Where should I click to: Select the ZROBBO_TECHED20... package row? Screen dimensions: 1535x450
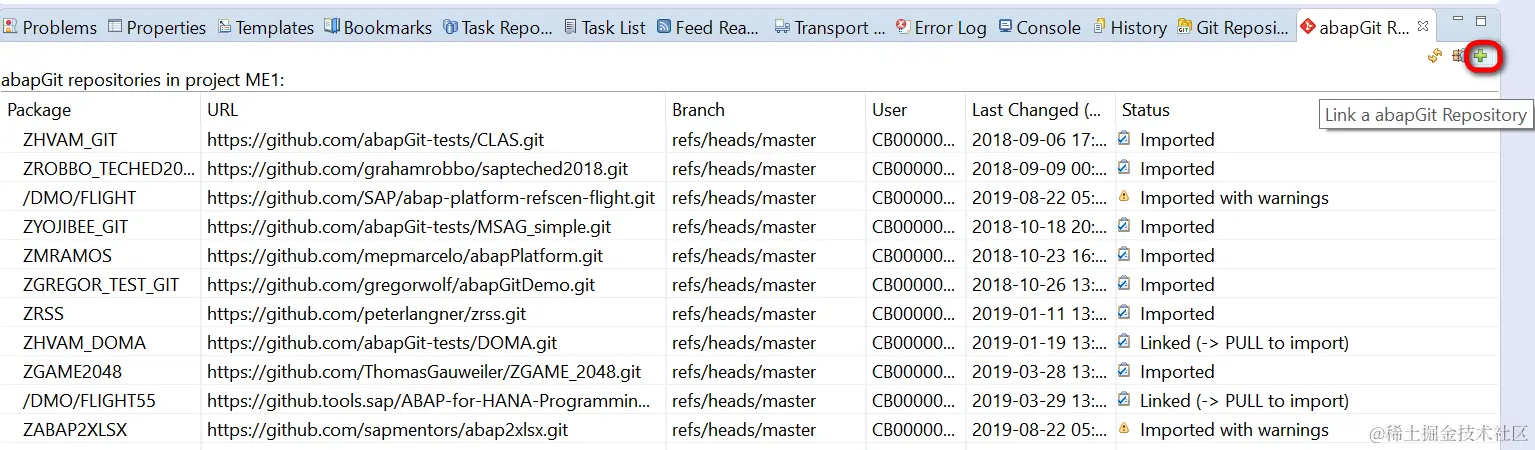coord(109,169)
